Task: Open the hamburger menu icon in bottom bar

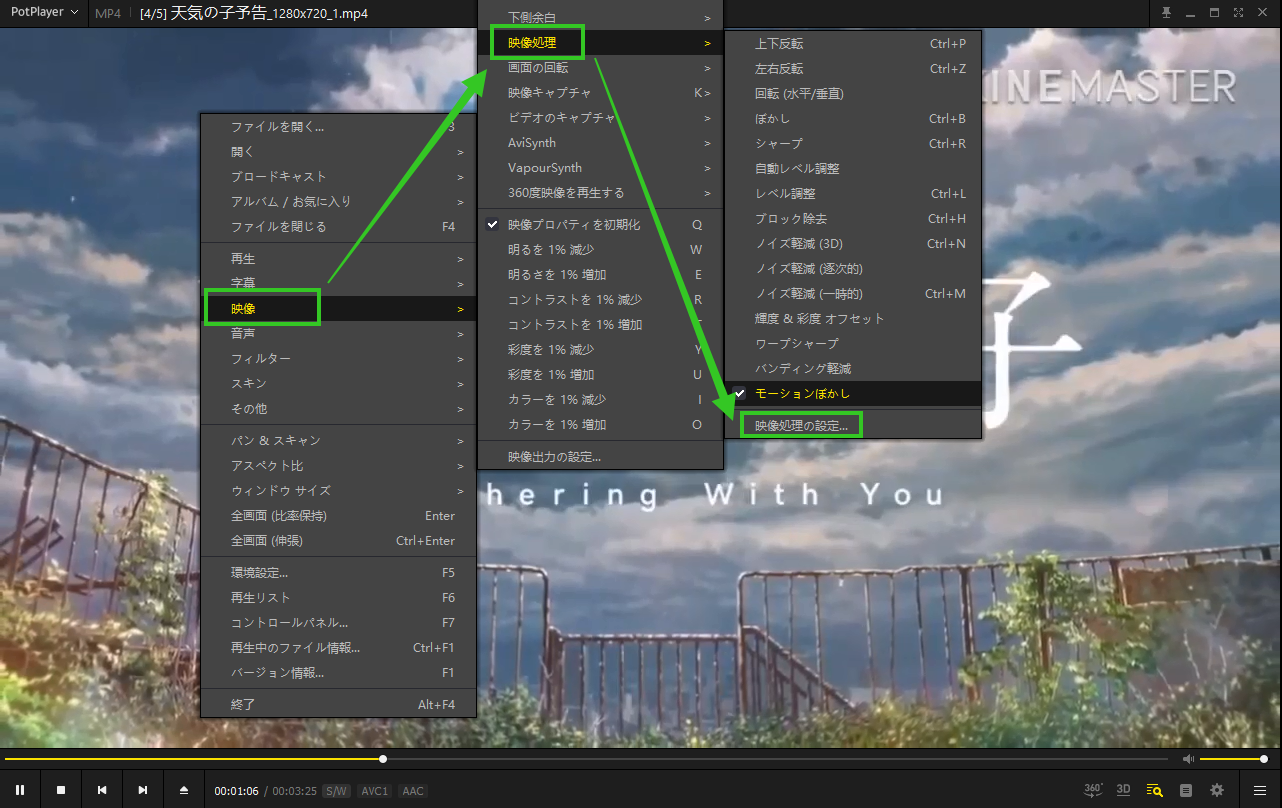Action: click(1260, 790)
